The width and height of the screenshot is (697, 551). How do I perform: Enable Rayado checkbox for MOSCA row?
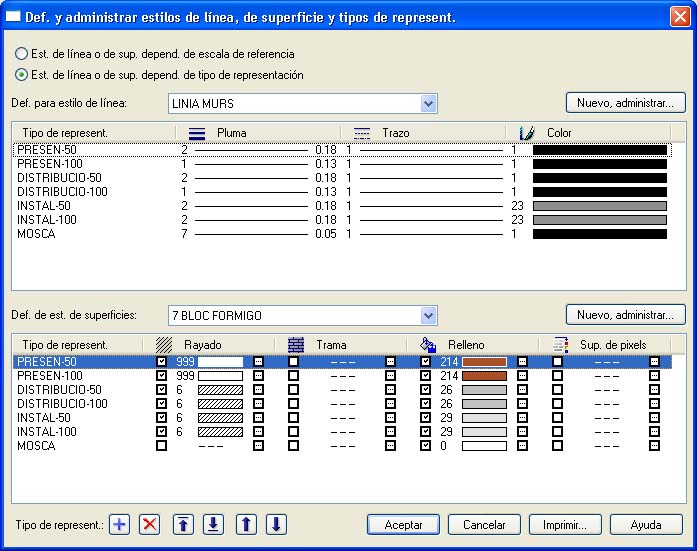161,446
